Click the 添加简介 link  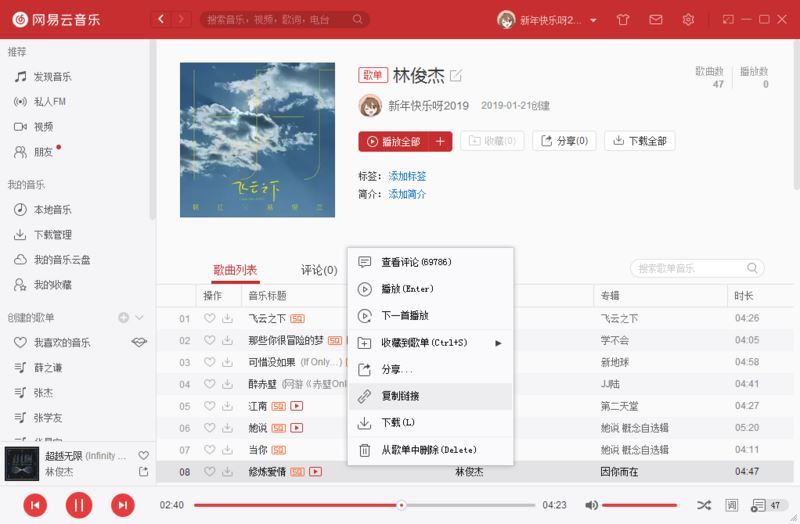(x=407, y=194)
